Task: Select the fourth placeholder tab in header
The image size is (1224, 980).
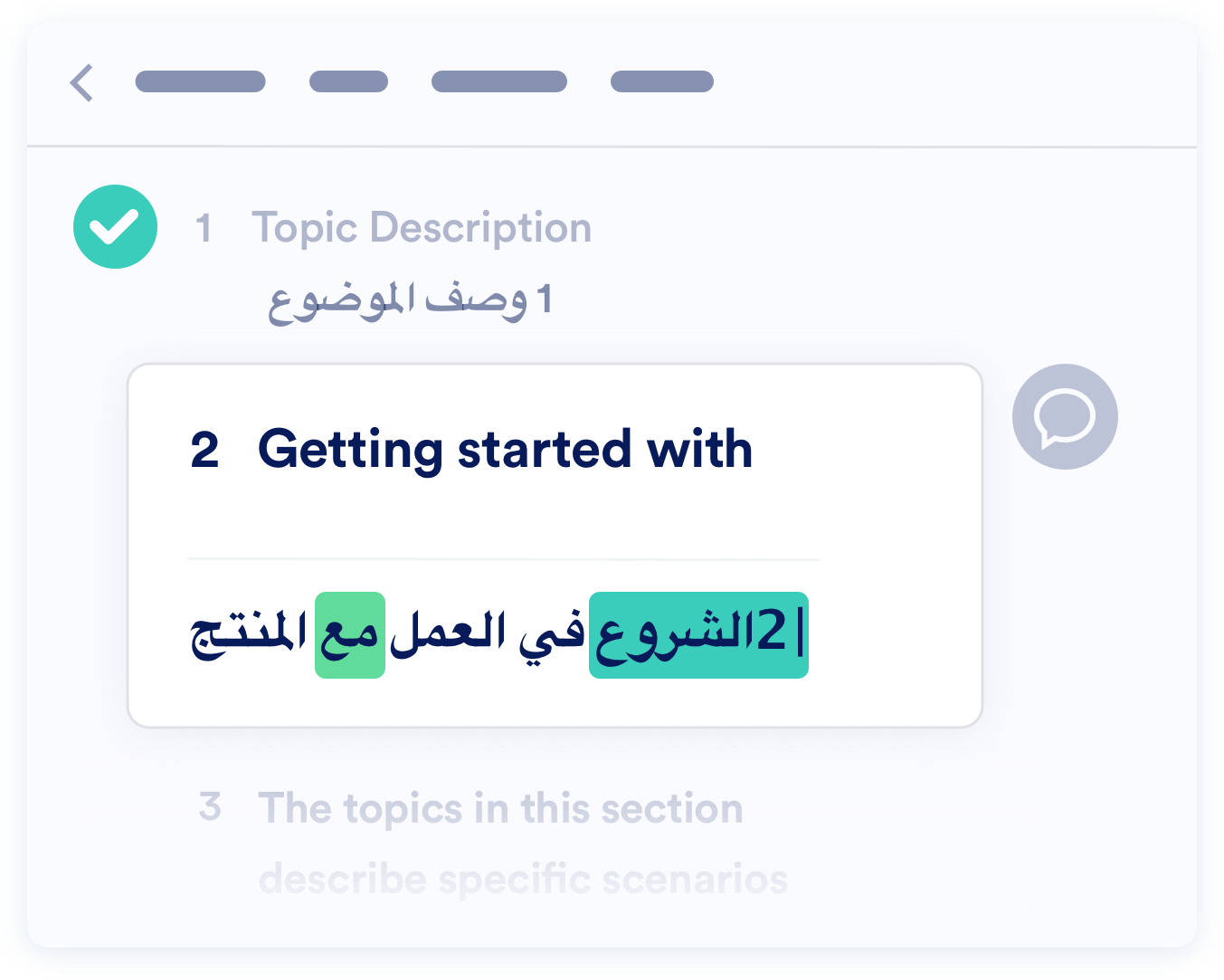Action: tap(662, 81)
